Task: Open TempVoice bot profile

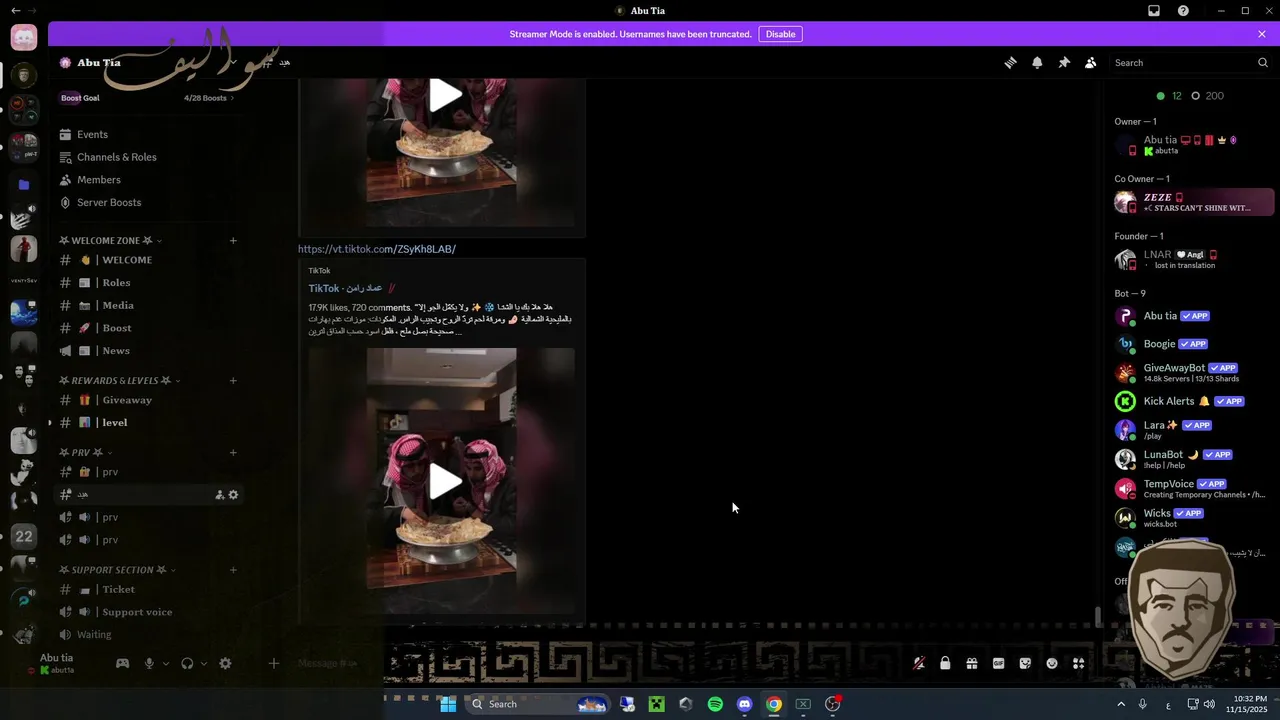Action: (x=1193, y=488)
